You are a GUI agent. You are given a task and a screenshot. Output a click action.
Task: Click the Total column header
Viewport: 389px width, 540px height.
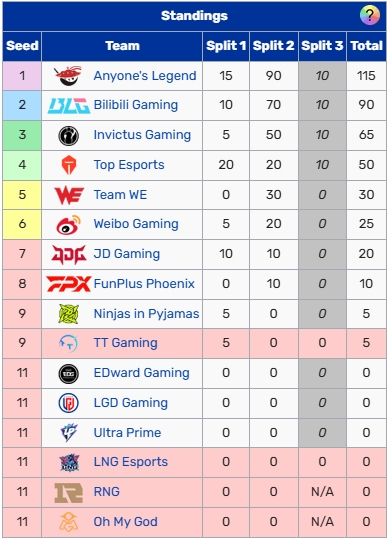point(367,46)
